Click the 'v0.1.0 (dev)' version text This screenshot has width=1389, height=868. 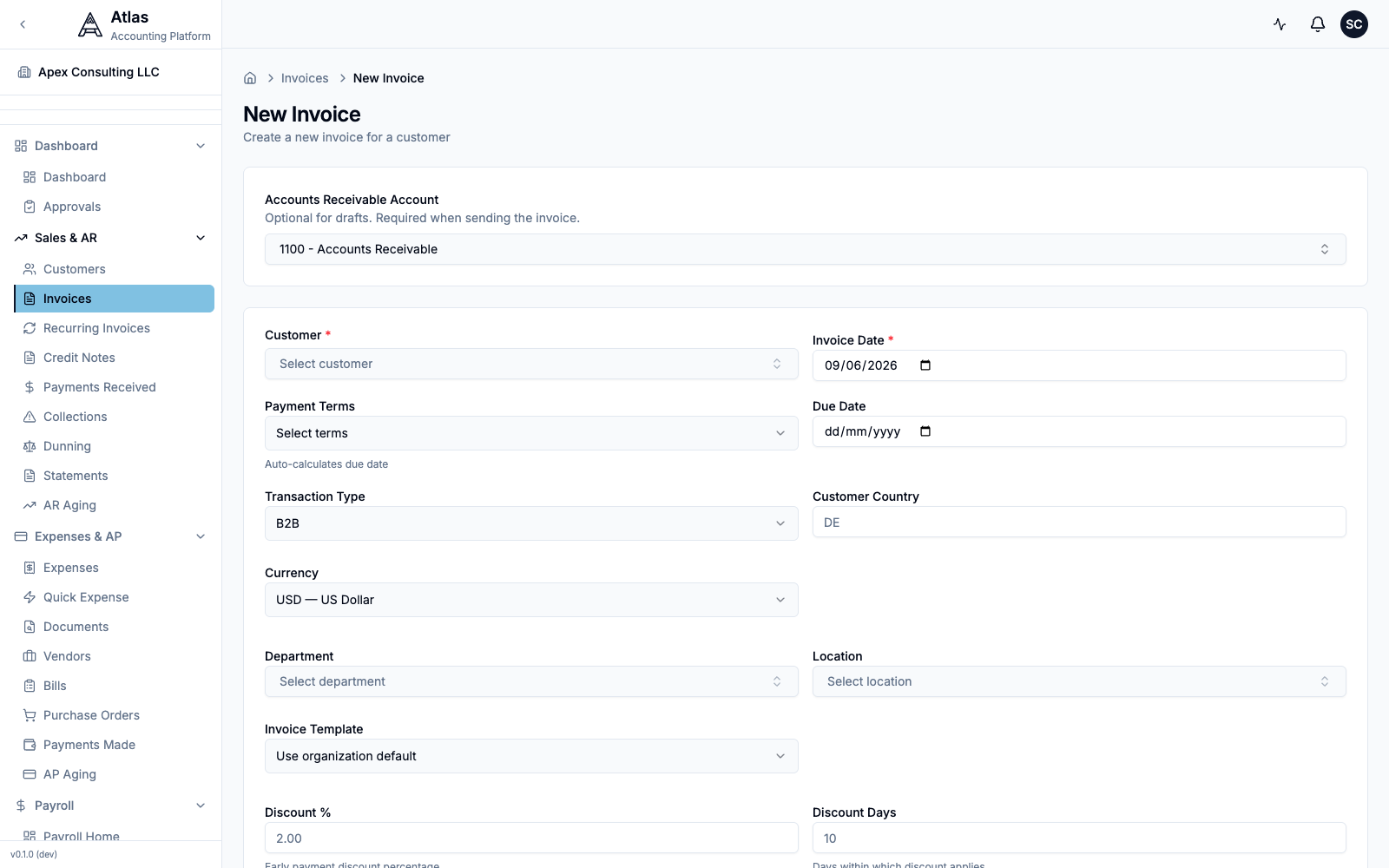(34, 854)
